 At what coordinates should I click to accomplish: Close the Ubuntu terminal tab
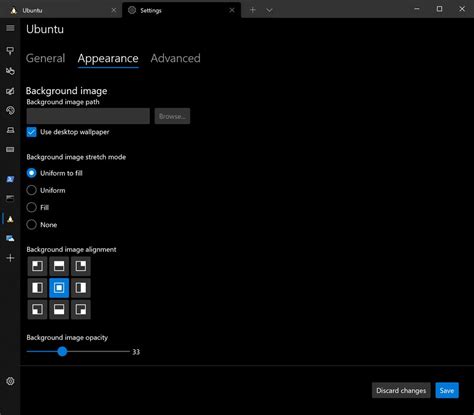click(114, 10)
